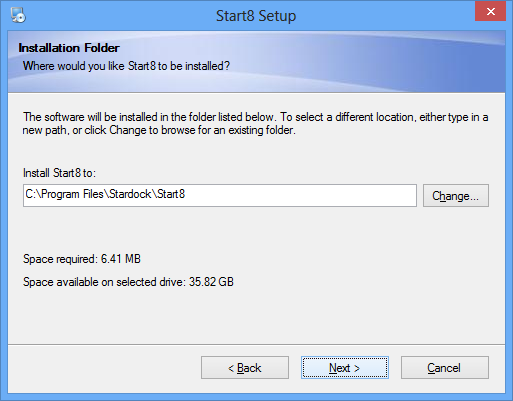Open folder browser via Change... button
Screen dimensions: 513x401
[456, 196]
